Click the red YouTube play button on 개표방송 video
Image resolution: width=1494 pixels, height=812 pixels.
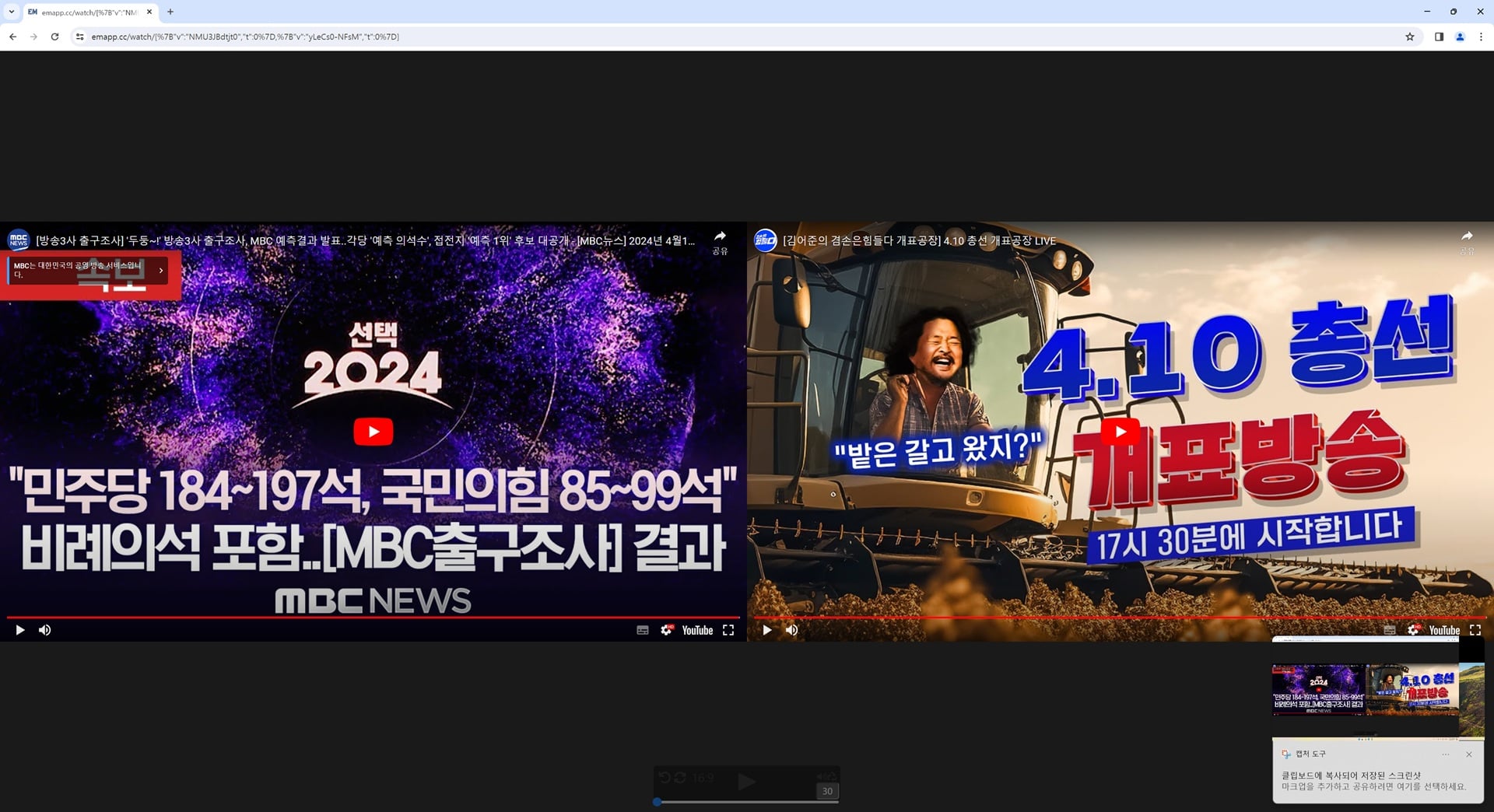(x=1120, y=432)
